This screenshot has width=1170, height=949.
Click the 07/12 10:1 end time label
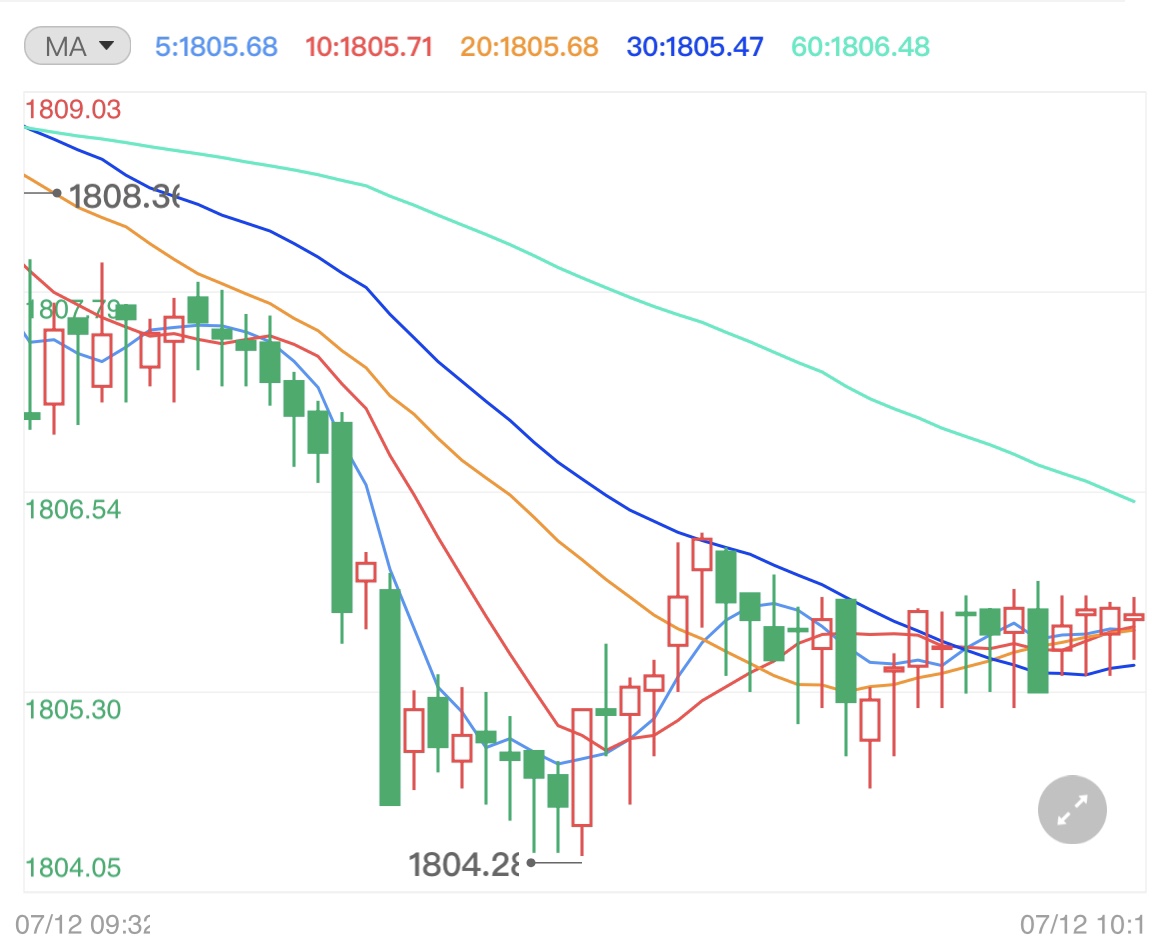tap(1082, 924)
